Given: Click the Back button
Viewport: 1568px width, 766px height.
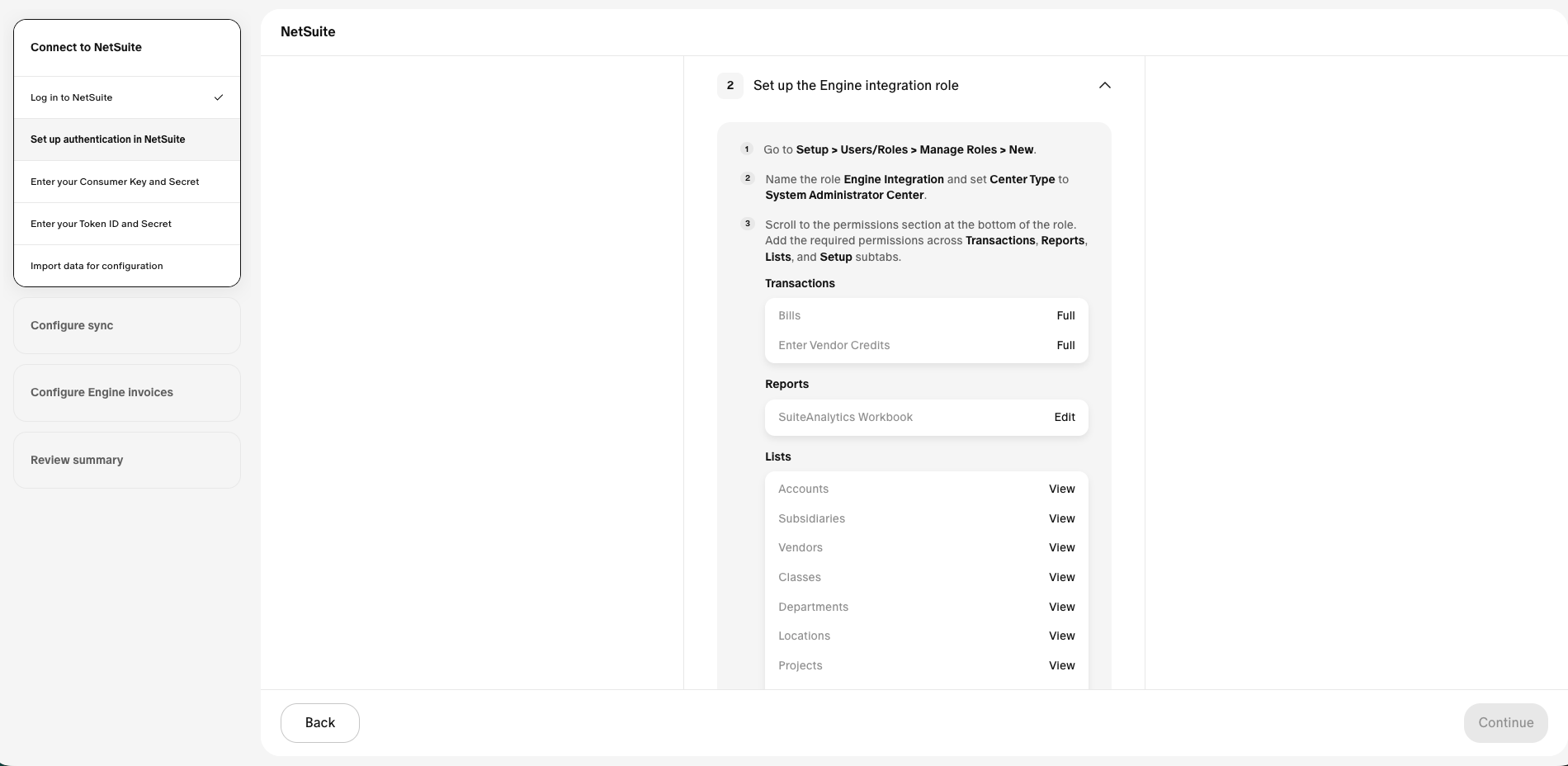Looking at the screenshot, I should [x=320, y=723].
